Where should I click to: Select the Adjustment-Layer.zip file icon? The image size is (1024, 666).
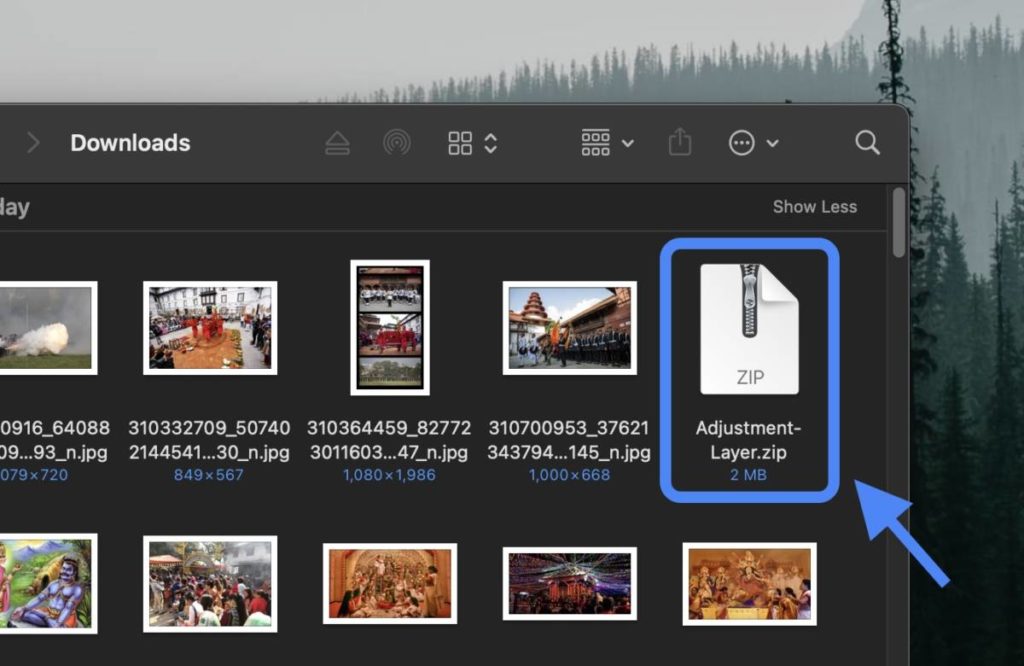749,329
